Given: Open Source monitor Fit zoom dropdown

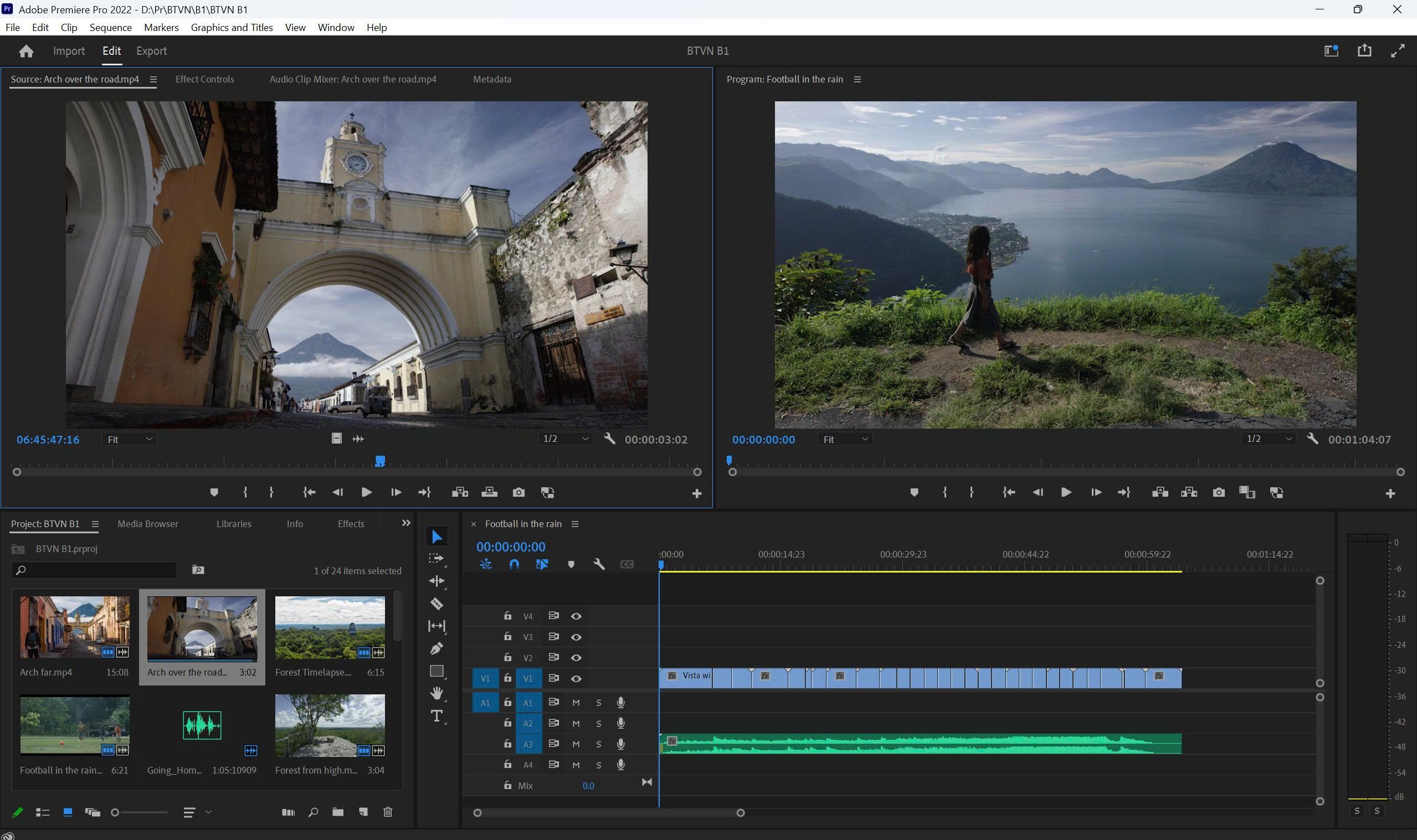Looking at the screenshot, I should (129, 439).
